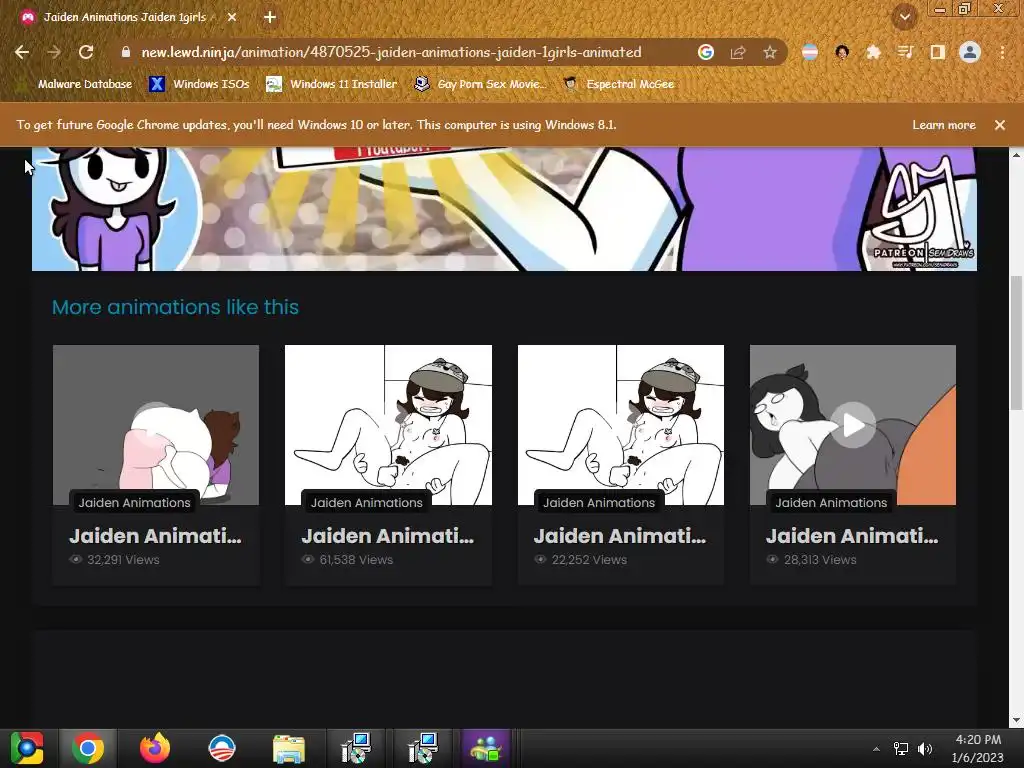Click Learn more on update notice
Viewport: 1024px width, 768px height.
[944, 125]
